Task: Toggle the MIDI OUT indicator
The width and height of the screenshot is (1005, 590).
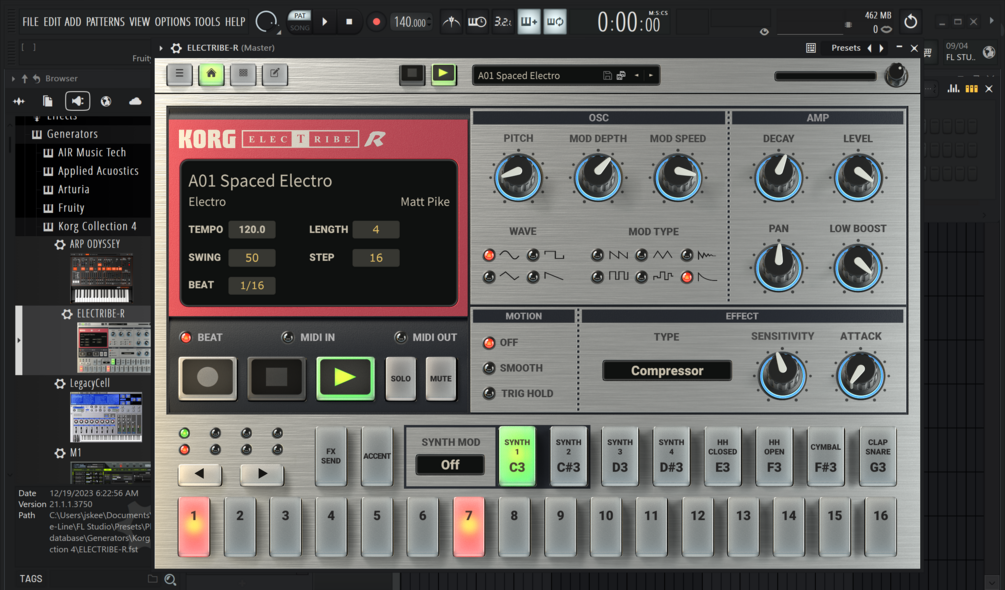Action: (x=401, y=338)
